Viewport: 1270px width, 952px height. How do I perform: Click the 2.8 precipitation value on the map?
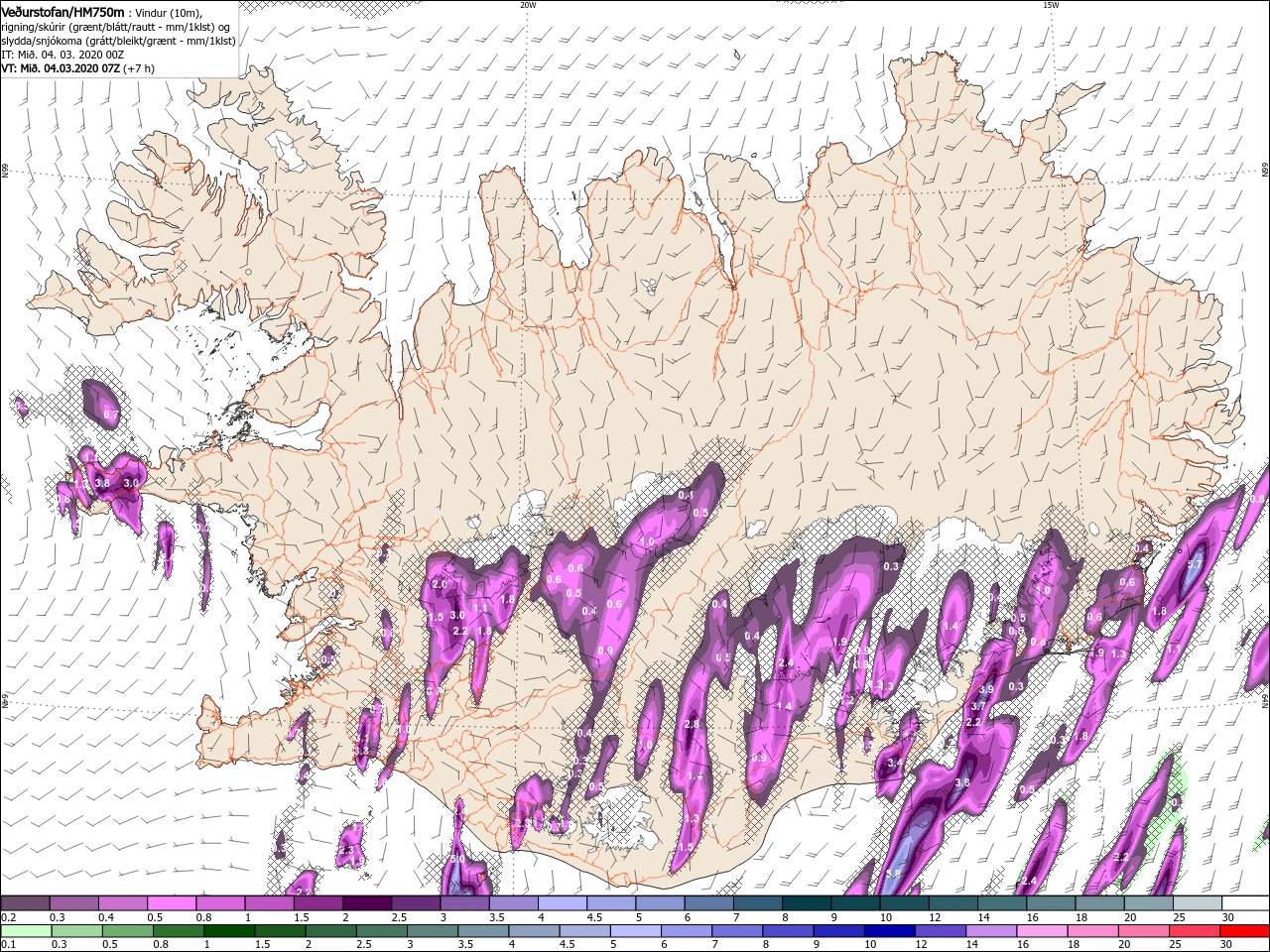(x=692, y=725)
